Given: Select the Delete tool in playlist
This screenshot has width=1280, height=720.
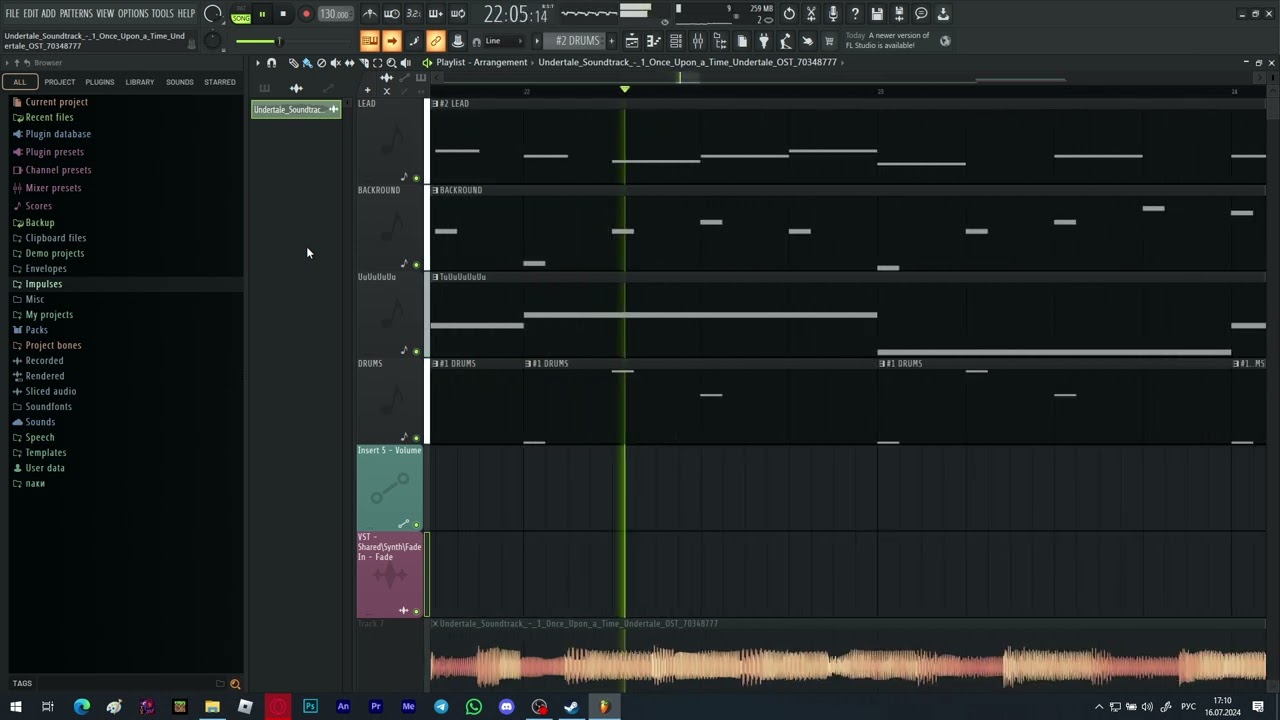Looking at the screenshot, I should pos(321,63).
